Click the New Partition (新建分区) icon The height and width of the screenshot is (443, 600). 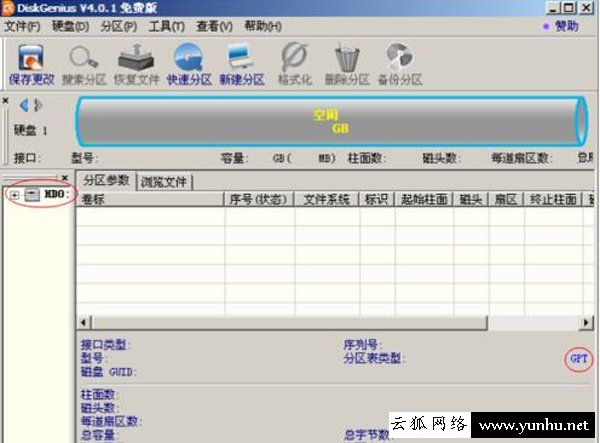click(242, 64)
